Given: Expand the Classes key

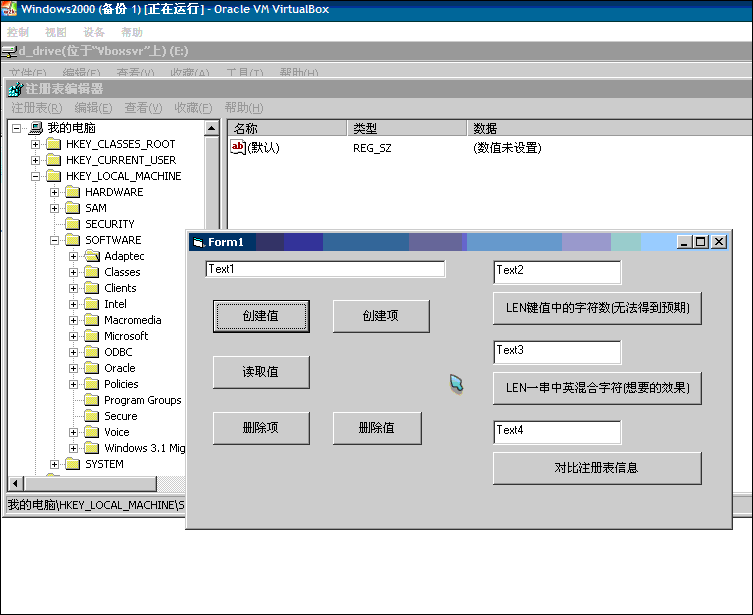Looking at the screenshot, I should [x=73, y=272].
